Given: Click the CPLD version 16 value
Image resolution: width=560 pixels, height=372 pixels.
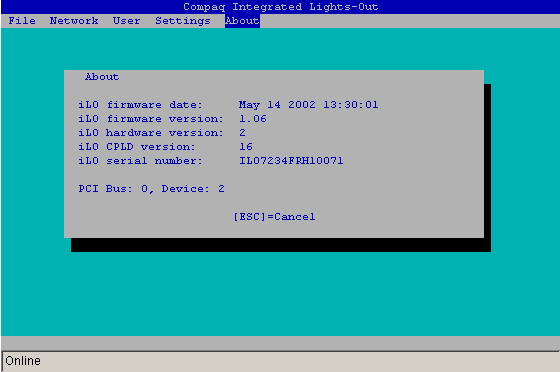Looking at the screenshot, I should click(246, 146).
